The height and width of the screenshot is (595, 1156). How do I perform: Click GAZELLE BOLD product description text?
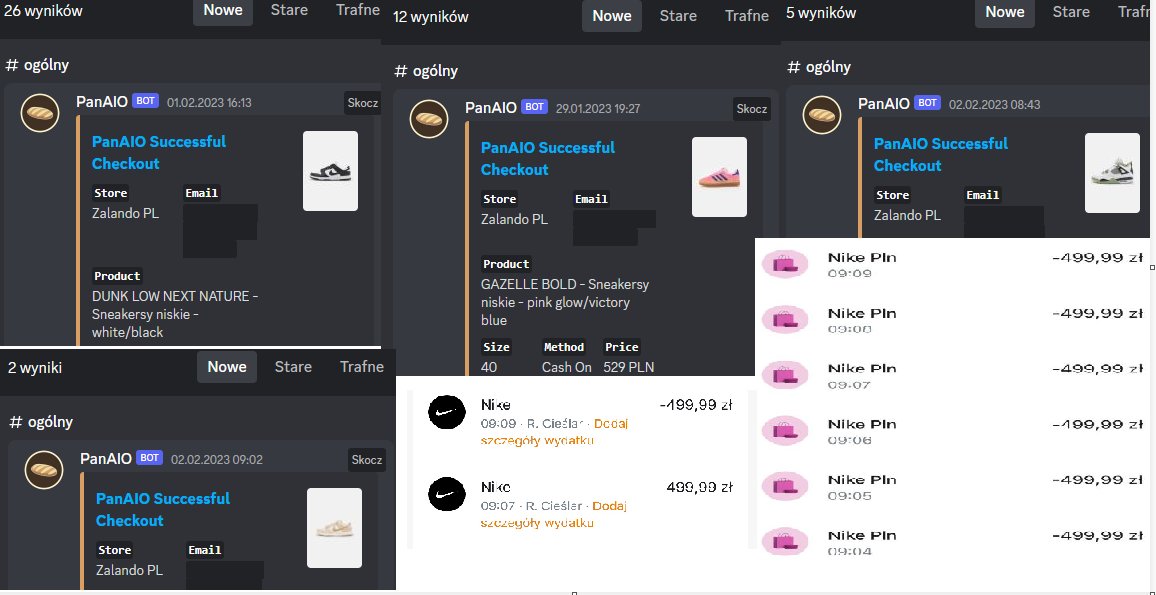pos(565,302)
